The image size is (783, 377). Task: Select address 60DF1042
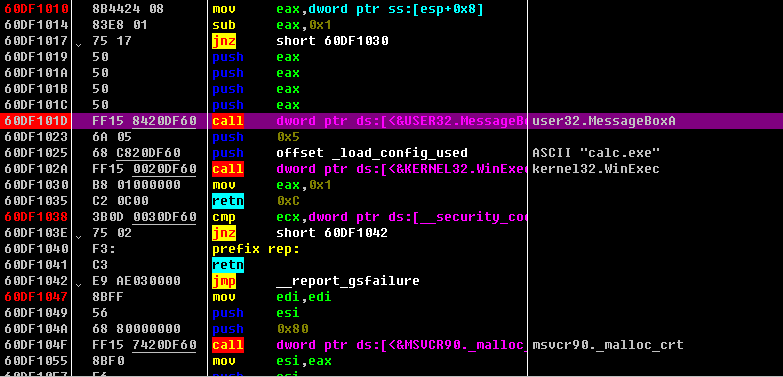point(36,281)
